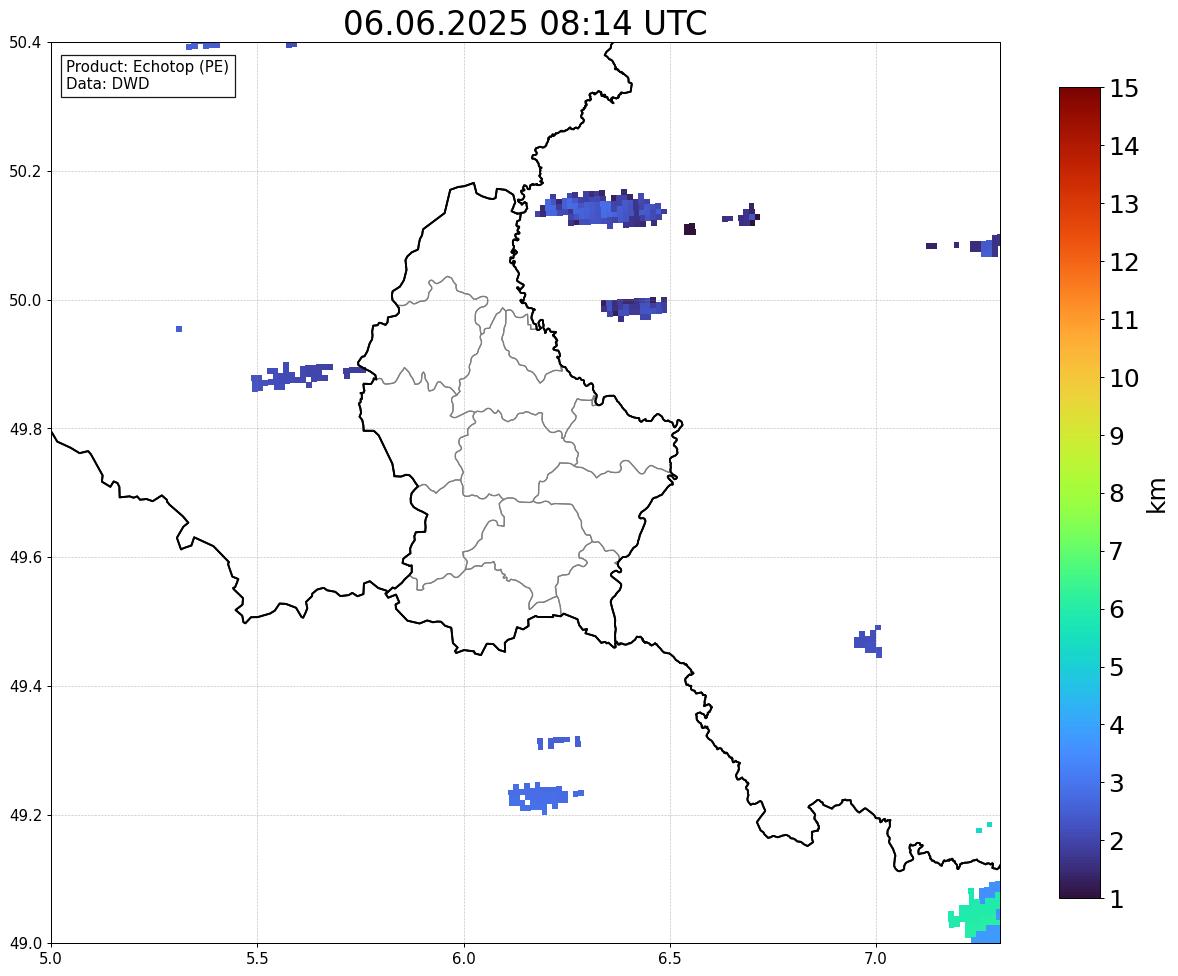Click longitude axis label 6.0
1178x976 pixels.
click(464, 959)
